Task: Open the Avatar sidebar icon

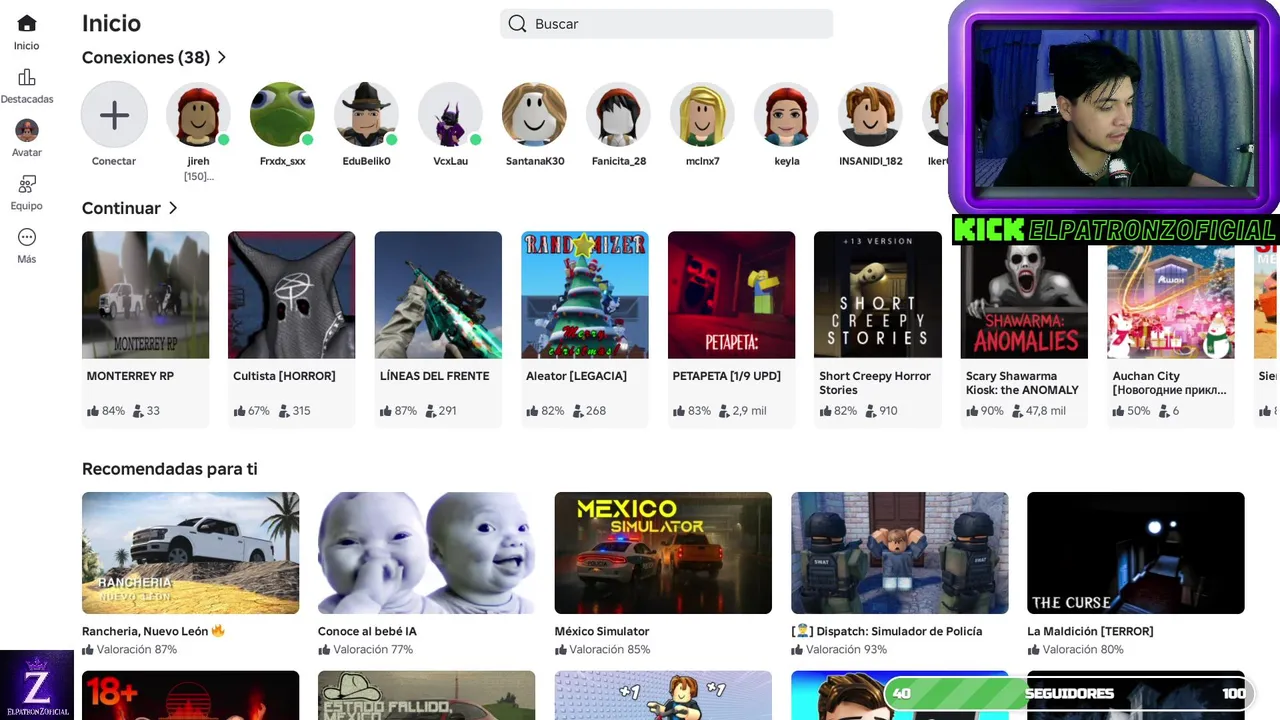Action: [27, 130]
